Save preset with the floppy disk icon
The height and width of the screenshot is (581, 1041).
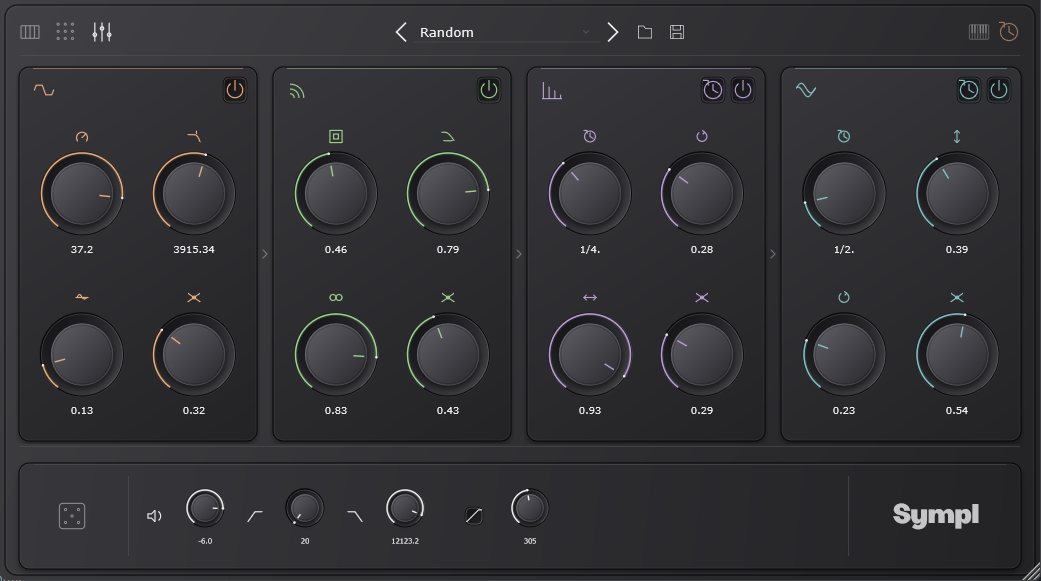677,32
